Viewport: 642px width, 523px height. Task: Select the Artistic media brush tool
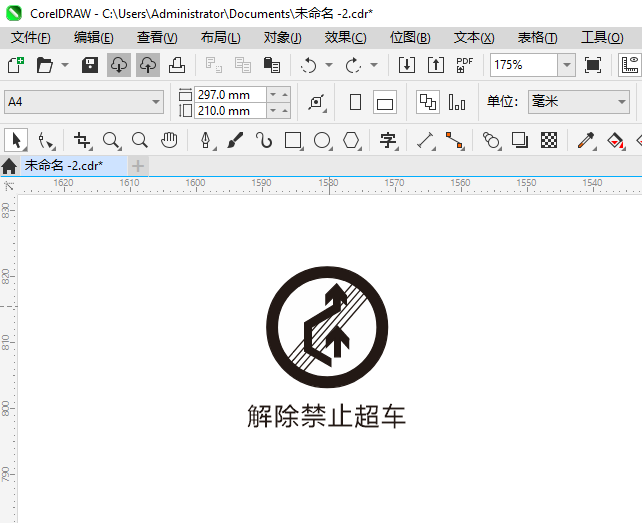point(235,140)
